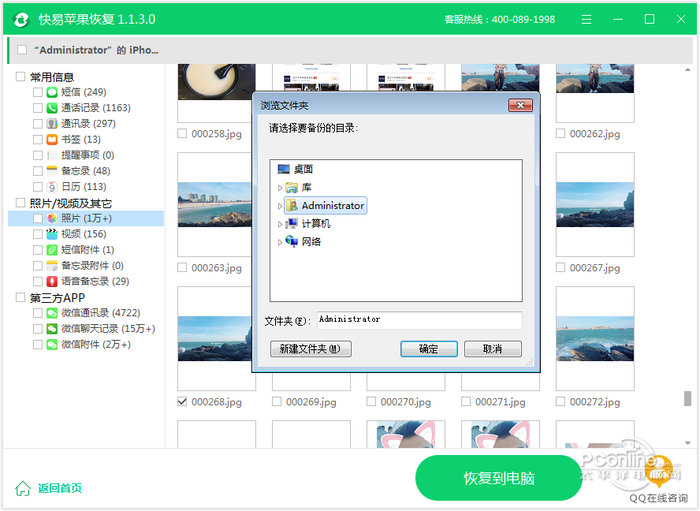Expand the 网络 tree node arrow
The width and height of the screenshot is (700, 511).
click(280, 242)
